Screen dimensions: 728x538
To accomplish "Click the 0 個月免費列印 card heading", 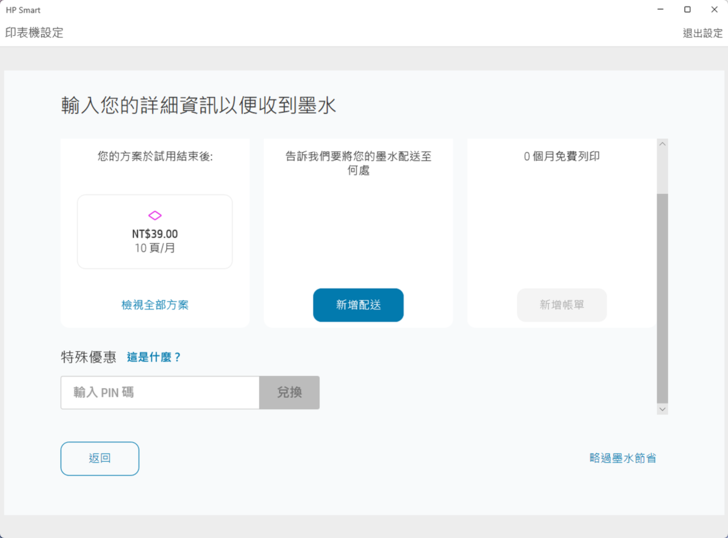I will (561, 157).
